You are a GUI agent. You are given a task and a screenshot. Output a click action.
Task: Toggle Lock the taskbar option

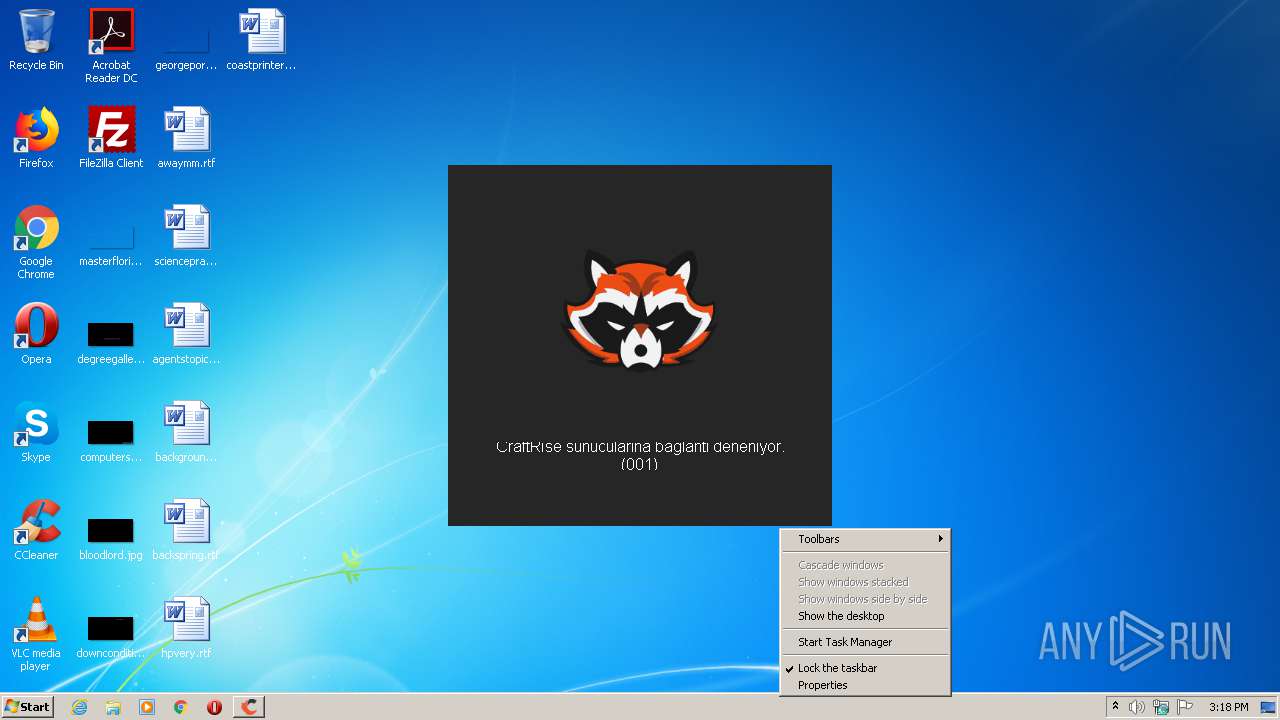click(865, 668)
